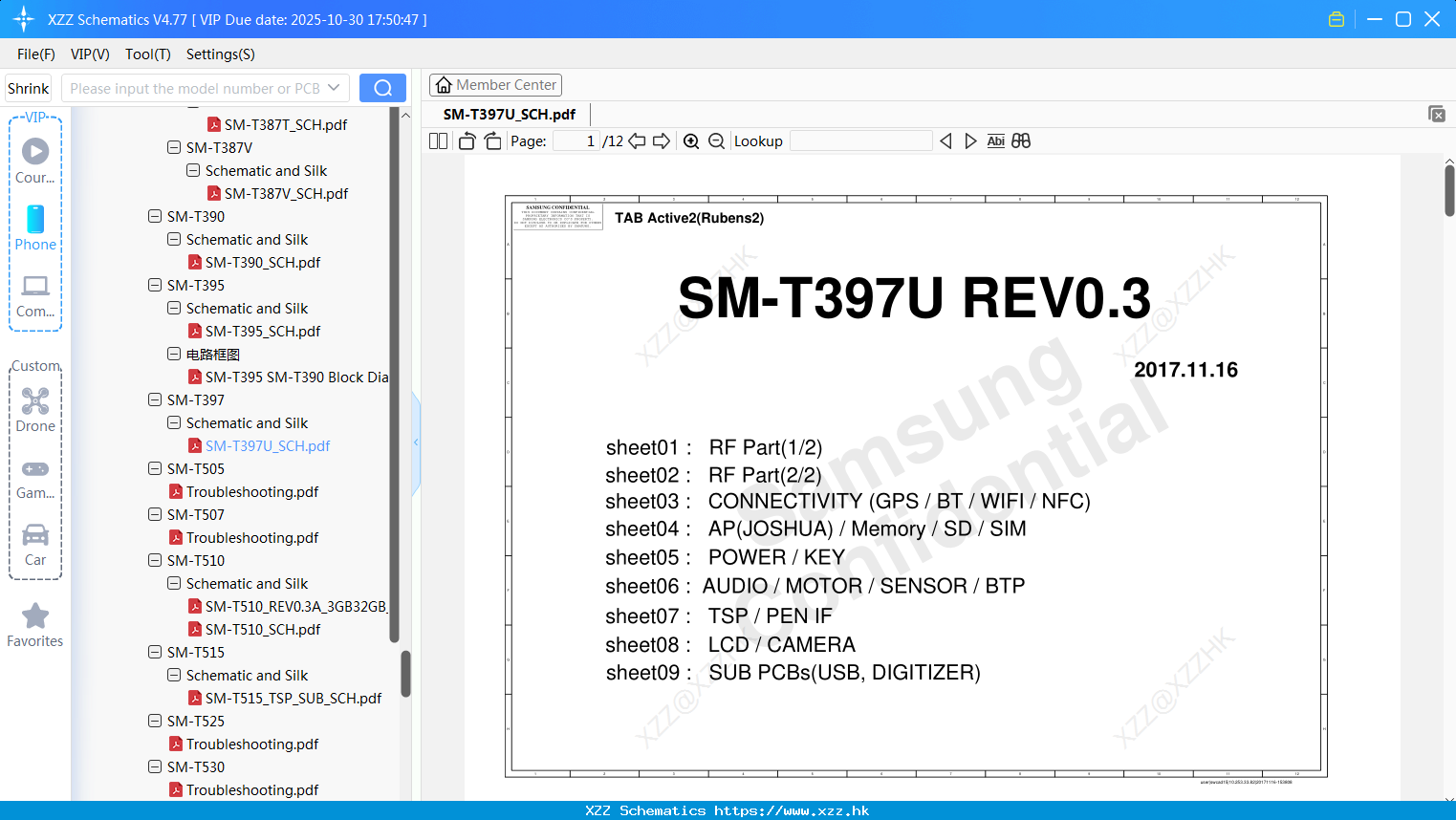Screen dimensions: 1456x820
Task: Click the Shrink button
Action: tap(28, 88)
